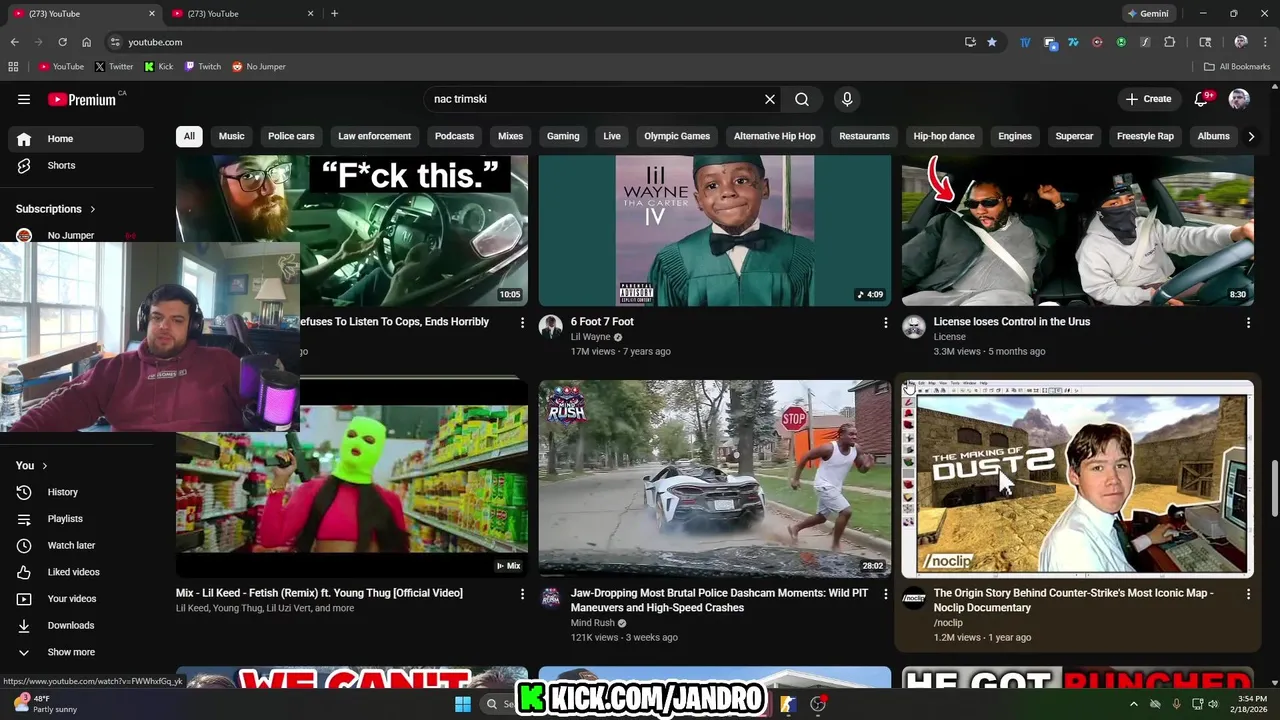Open options menu for Refuses To Listen To Cops video
The width and height of the screenshot is (1280, 720).
pos(522,323)
